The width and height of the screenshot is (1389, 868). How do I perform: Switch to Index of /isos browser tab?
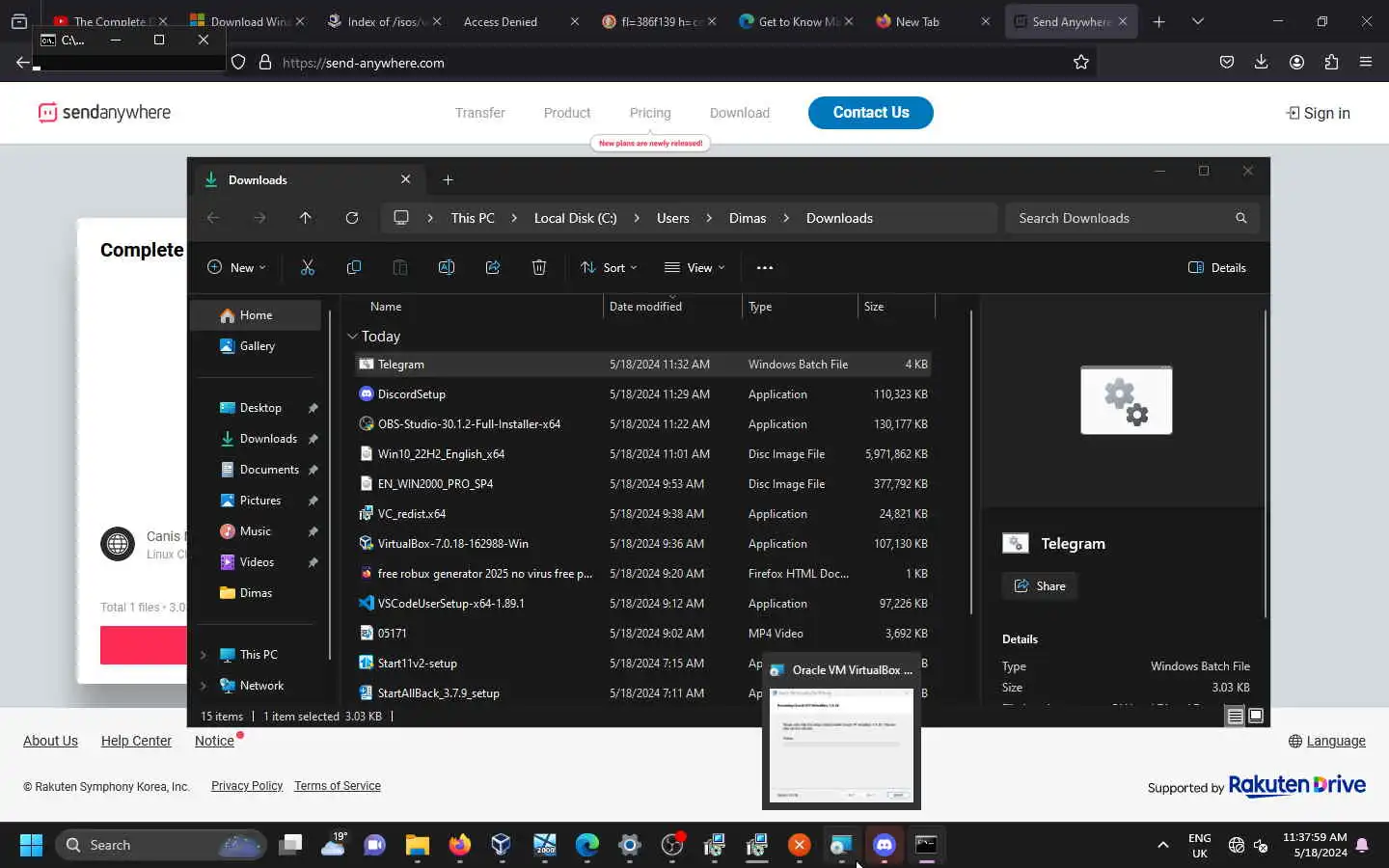pyautogui.click(x=384, y=21)
